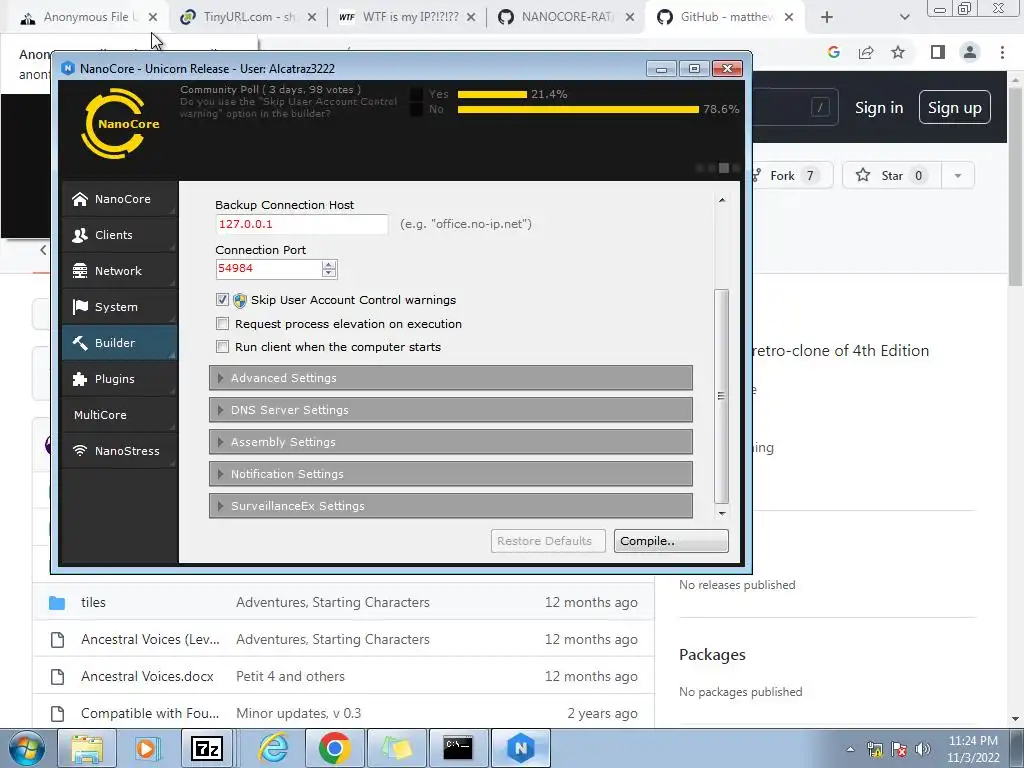Open the Star button dropdown arrow
This screenshot has height=768, width=1024.
(958, 175)
